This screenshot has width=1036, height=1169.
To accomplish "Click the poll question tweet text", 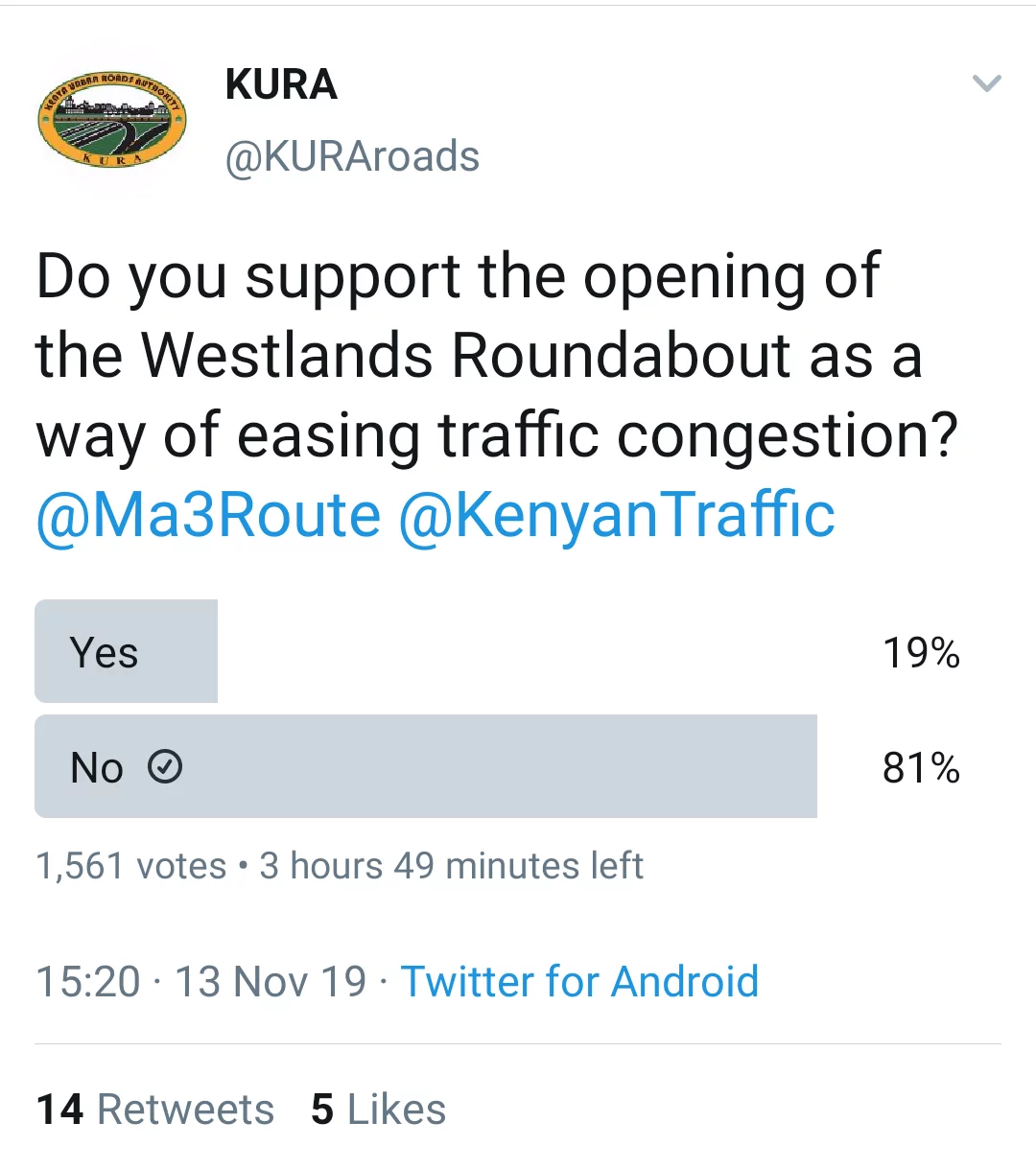I will 497,357.
